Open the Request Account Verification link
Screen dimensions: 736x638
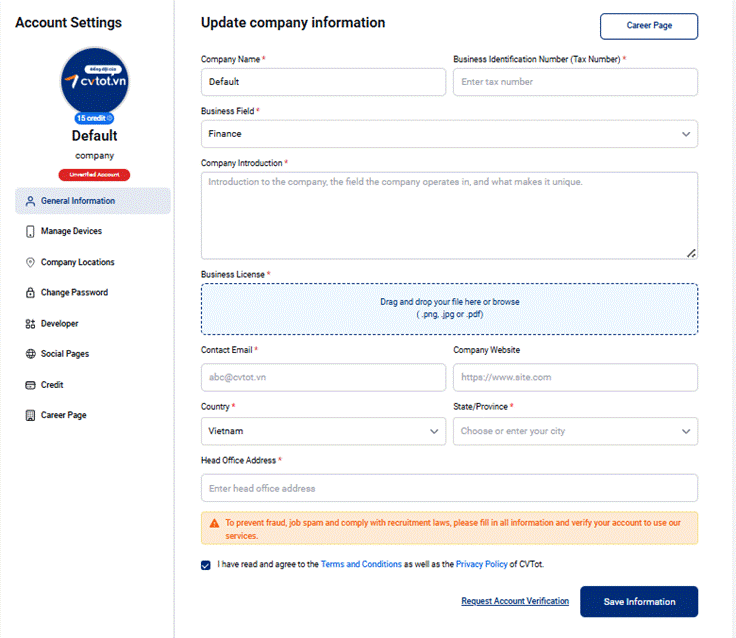[515, 602]
